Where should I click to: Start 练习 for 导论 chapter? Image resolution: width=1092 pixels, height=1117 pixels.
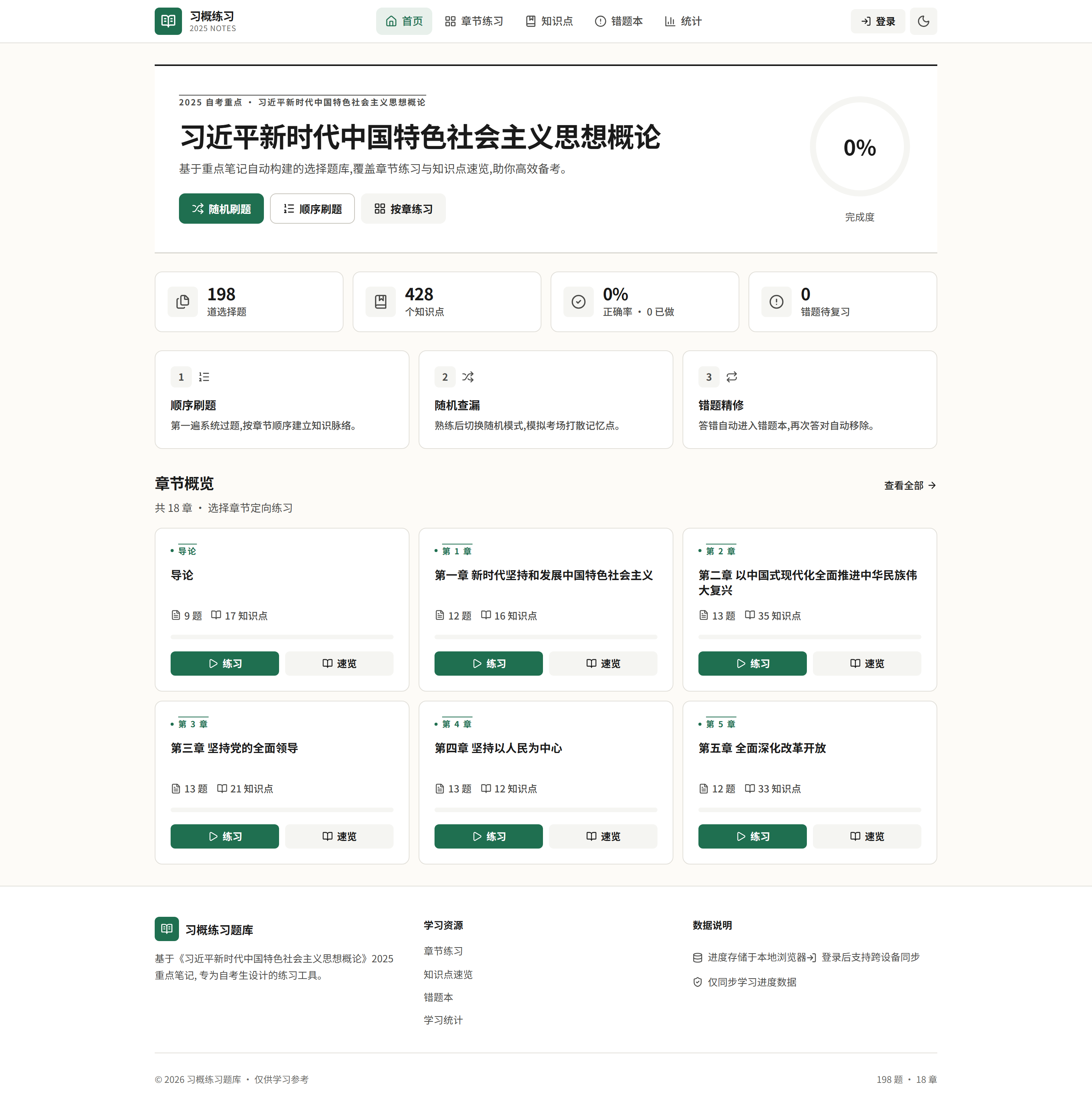225,664
